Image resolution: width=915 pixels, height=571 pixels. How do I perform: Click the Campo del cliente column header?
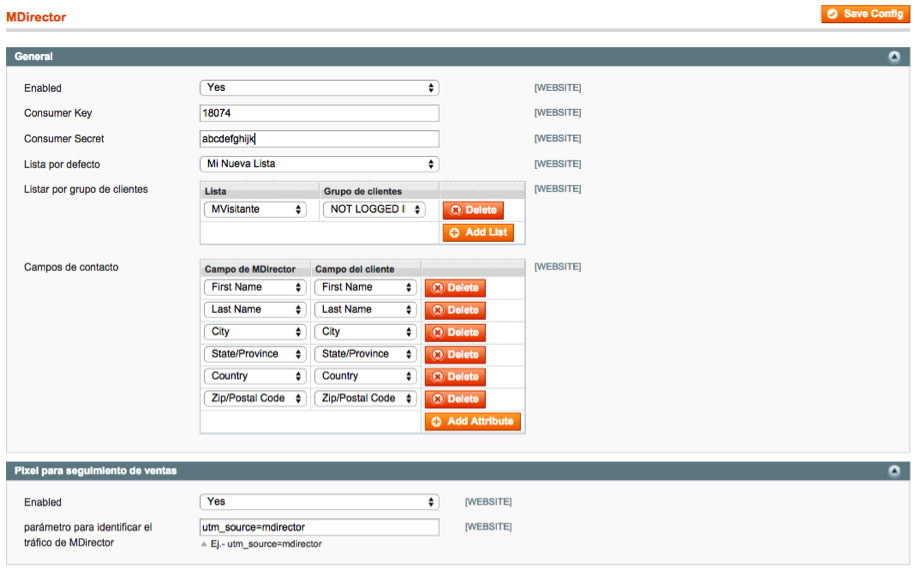coord(355,269)
